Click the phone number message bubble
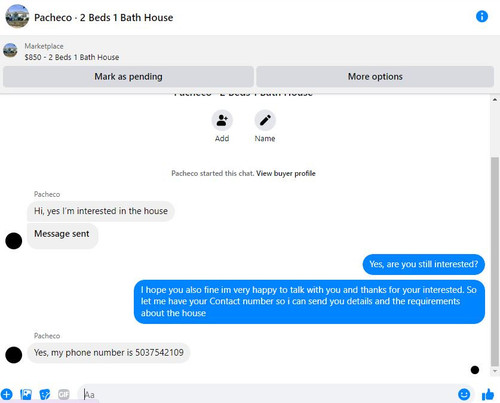The height and width of the screenshot is (403, 500). [x=109, y=353]
